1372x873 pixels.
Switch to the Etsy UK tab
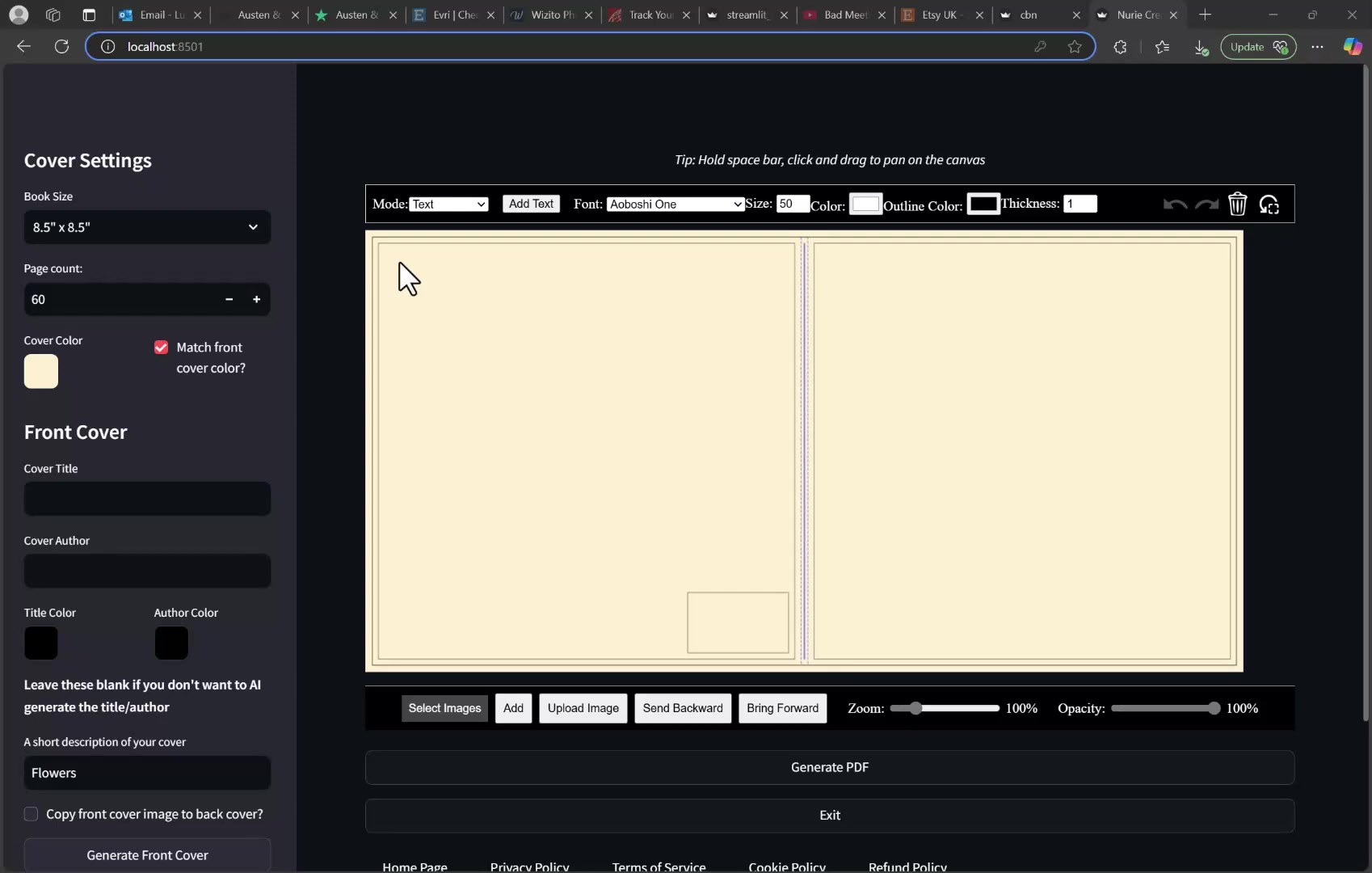(941, 15)
